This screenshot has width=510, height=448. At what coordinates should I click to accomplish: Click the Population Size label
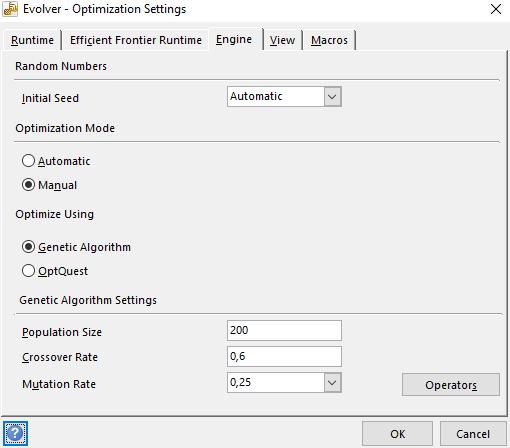[62, 332]
